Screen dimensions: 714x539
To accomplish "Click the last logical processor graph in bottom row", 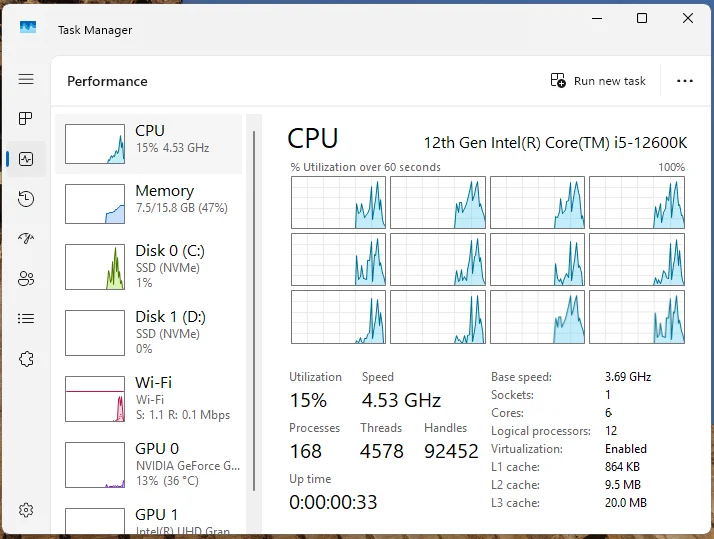I will pos(637,317).
